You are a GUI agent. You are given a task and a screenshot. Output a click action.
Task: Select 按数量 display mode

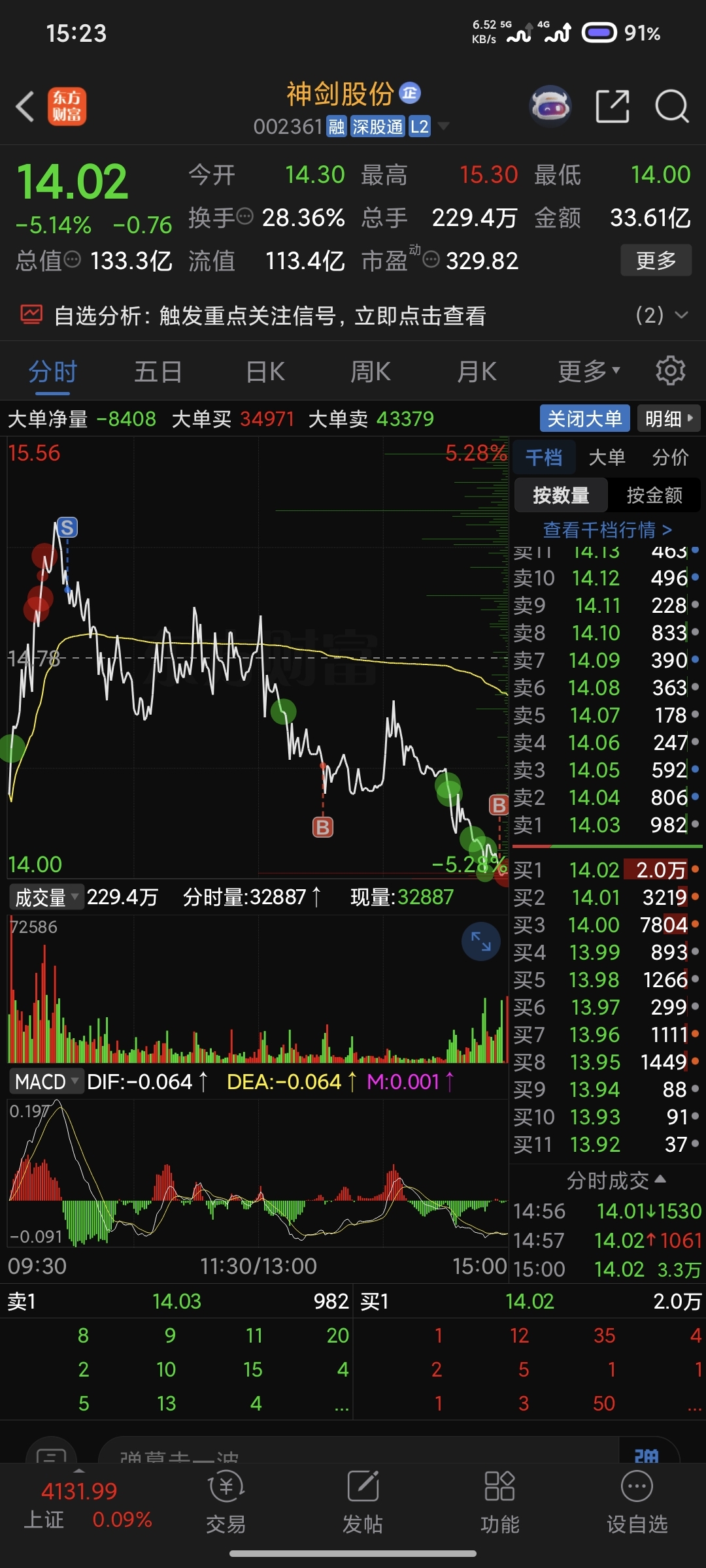561,495
